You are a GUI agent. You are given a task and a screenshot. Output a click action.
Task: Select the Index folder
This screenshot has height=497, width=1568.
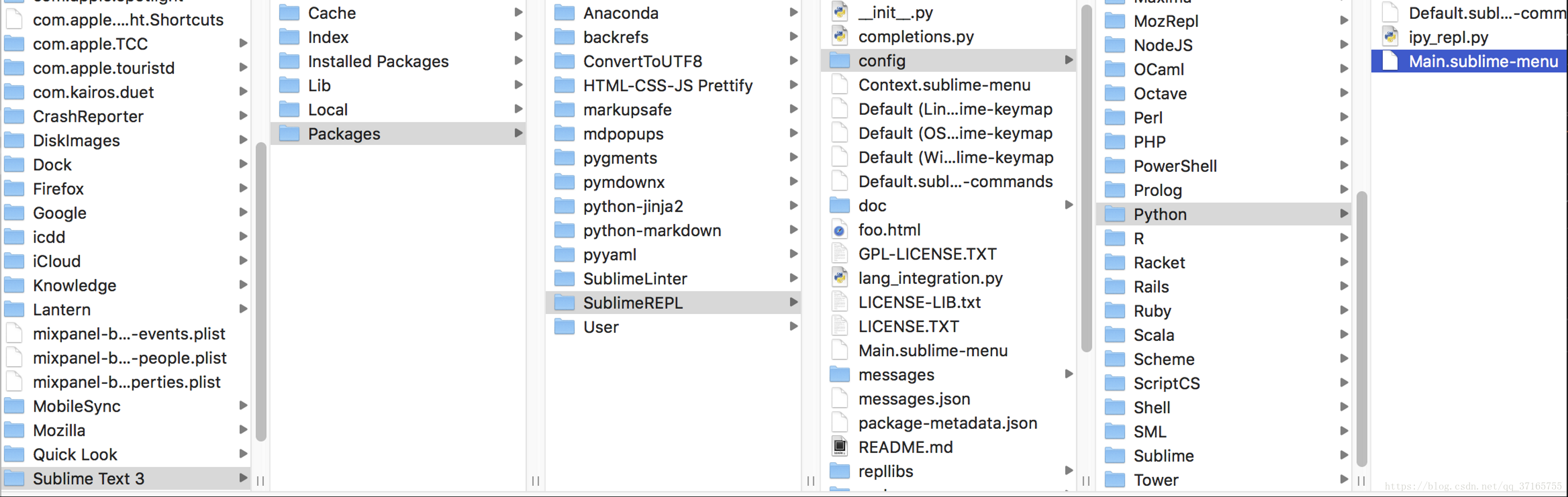coord(398,37)
